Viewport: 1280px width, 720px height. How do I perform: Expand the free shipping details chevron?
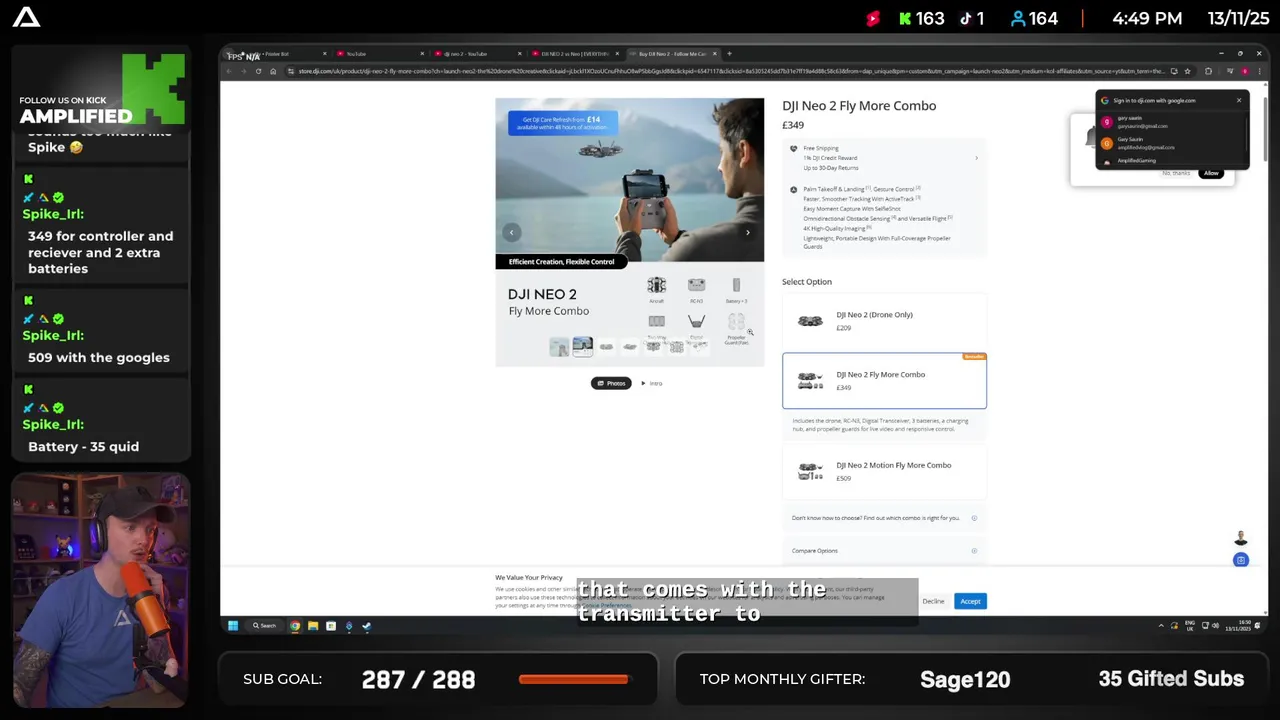click(976, 158)
